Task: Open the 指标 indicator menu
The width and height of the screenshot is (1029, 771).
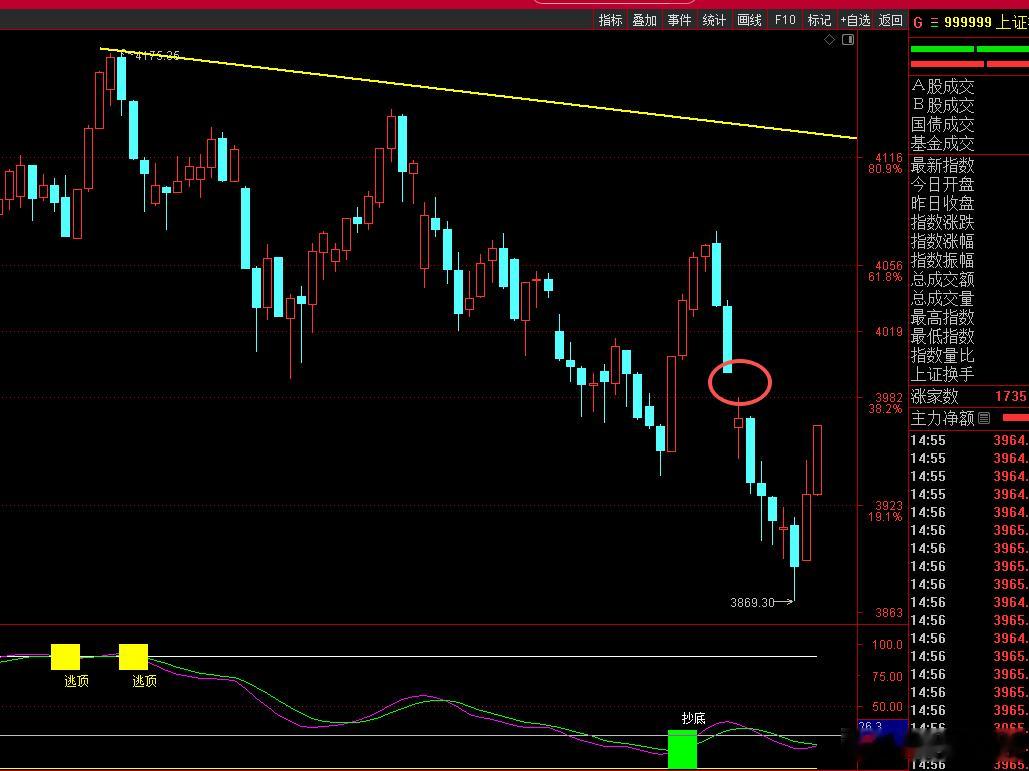Action: tap(610, 20)
